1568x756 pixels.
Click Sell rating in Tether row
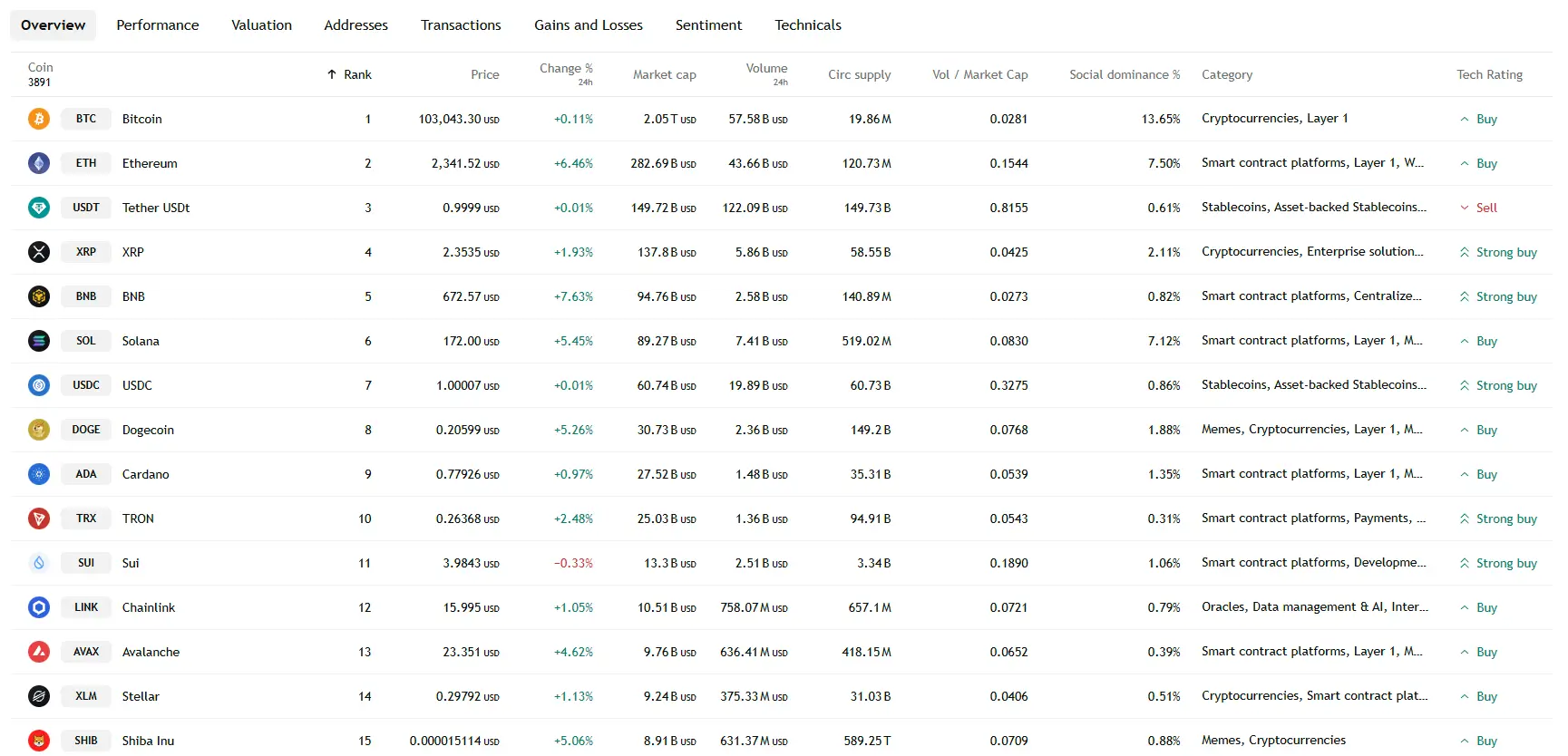(x=1478, y=208)
